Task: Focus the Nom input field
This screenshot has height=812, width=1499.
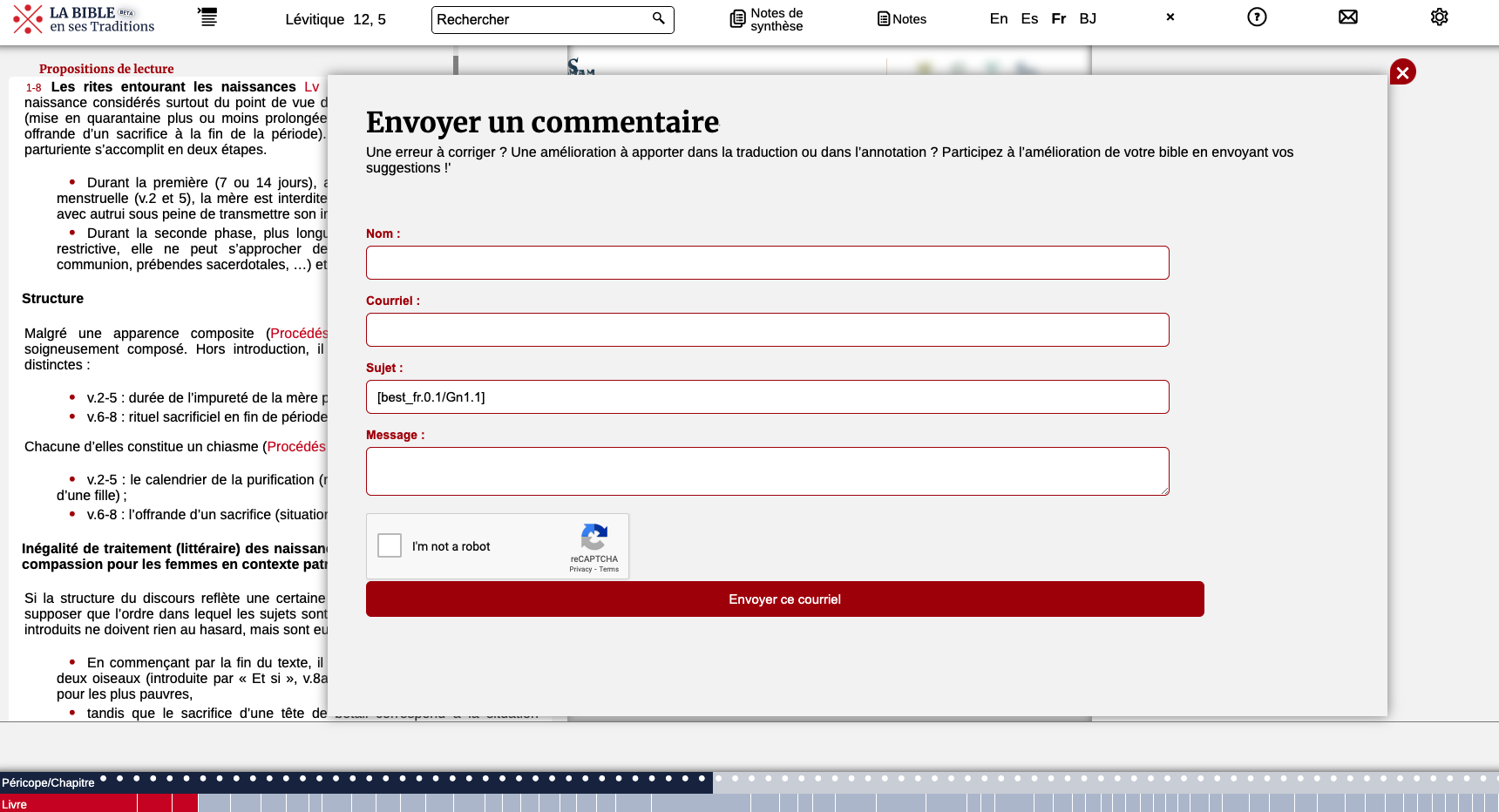Action: pyautogui.click(x=768, y=262)
